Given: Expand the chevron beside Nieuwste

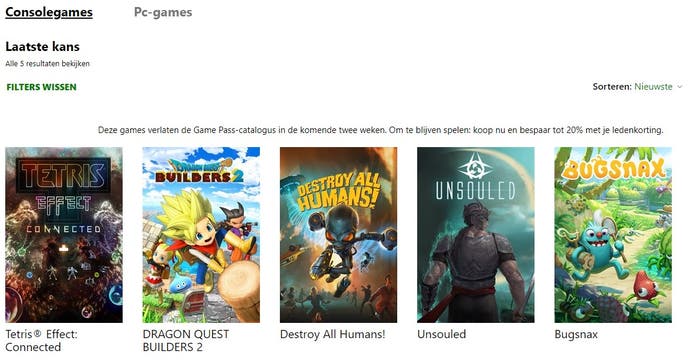Looking at the screenshot, I should 679,87.
